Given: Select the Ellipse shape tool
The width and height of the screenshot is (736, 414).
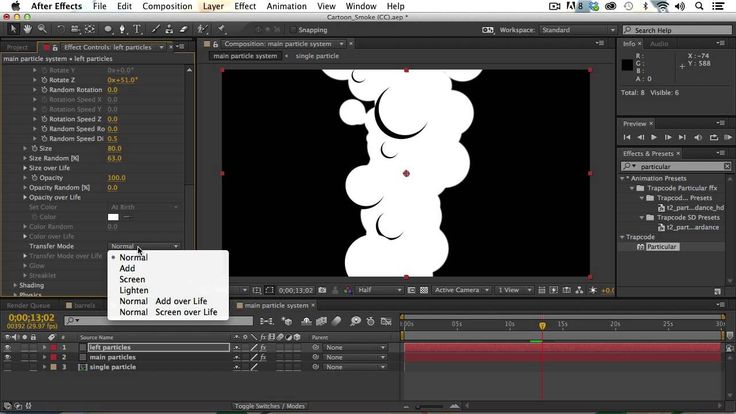Looking at the screenshot, I should tap(108, 29).
